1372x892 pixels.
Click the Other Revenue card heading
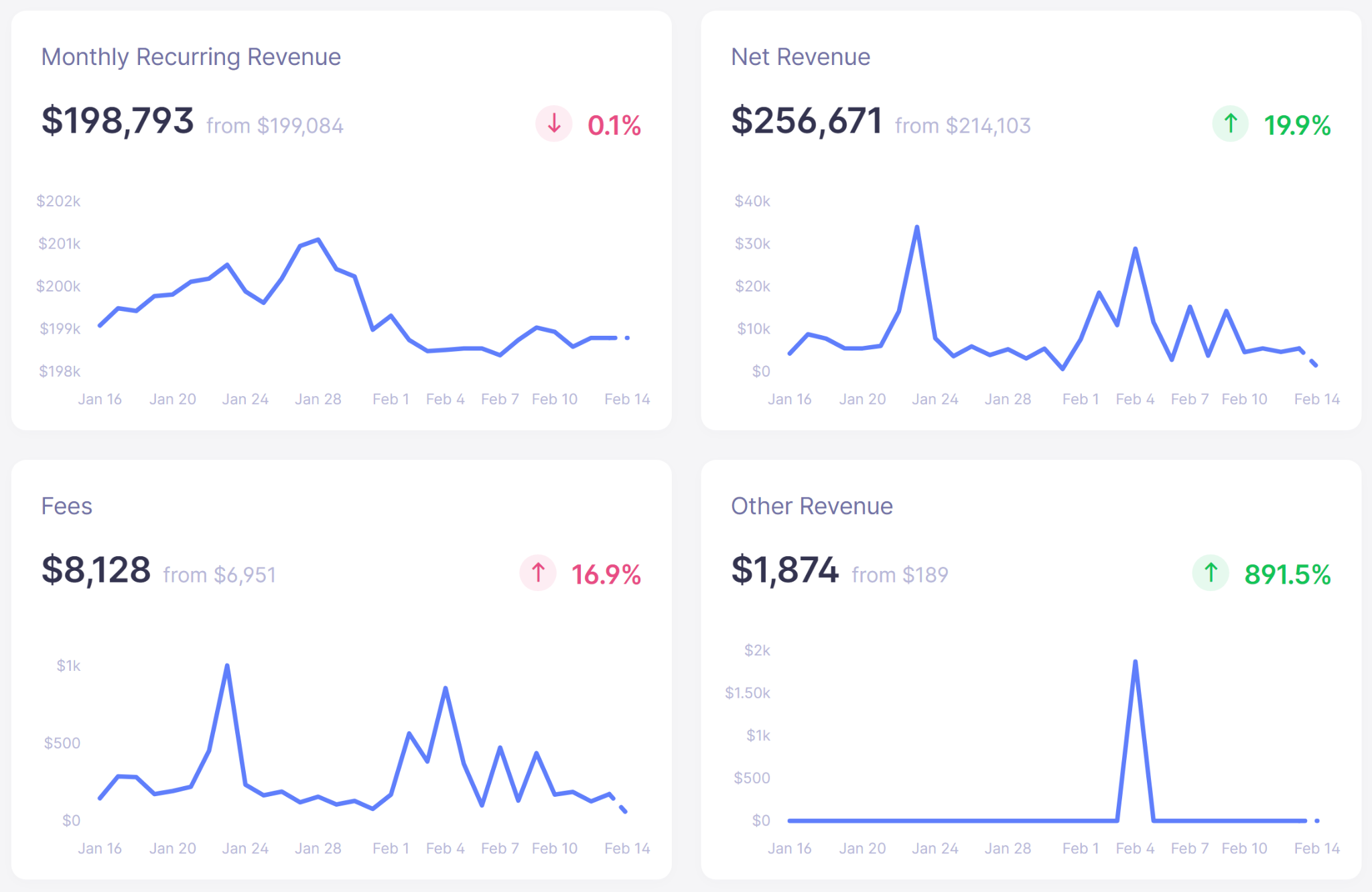point(812,506)
